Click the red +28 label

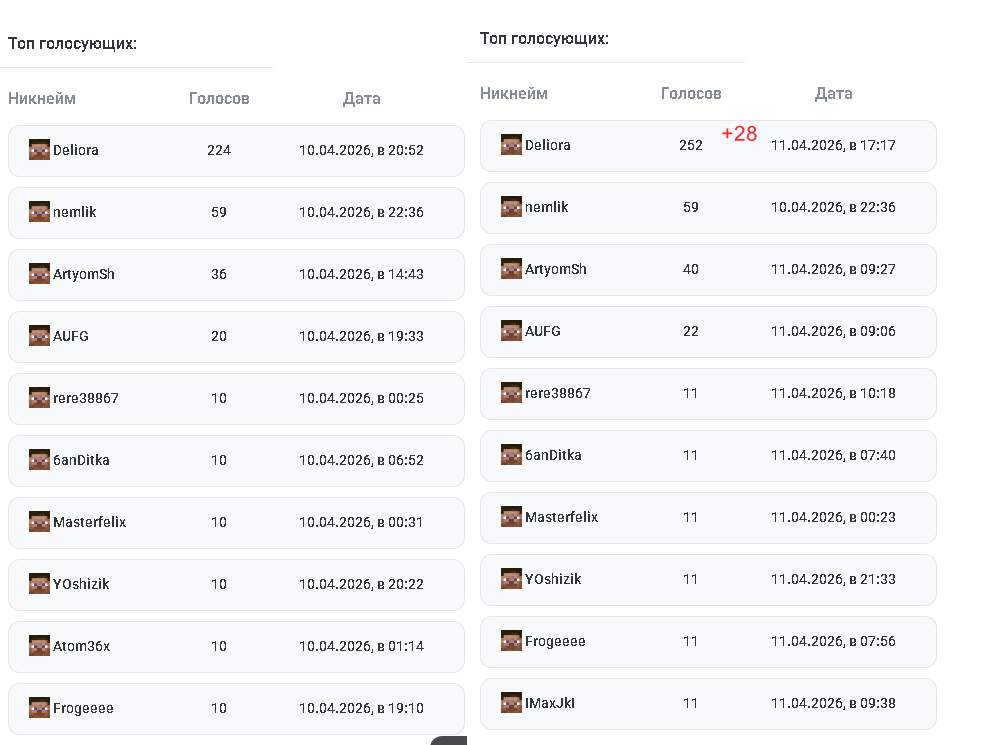click(x=739, y=134)
